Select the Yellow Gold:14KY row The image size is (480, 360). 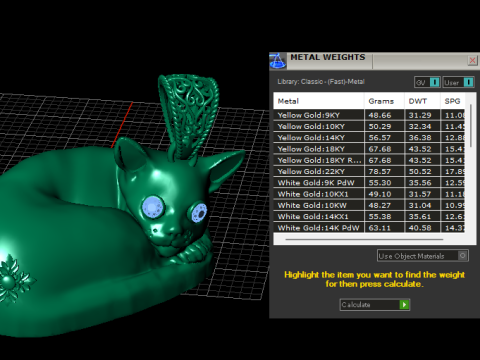369,138
